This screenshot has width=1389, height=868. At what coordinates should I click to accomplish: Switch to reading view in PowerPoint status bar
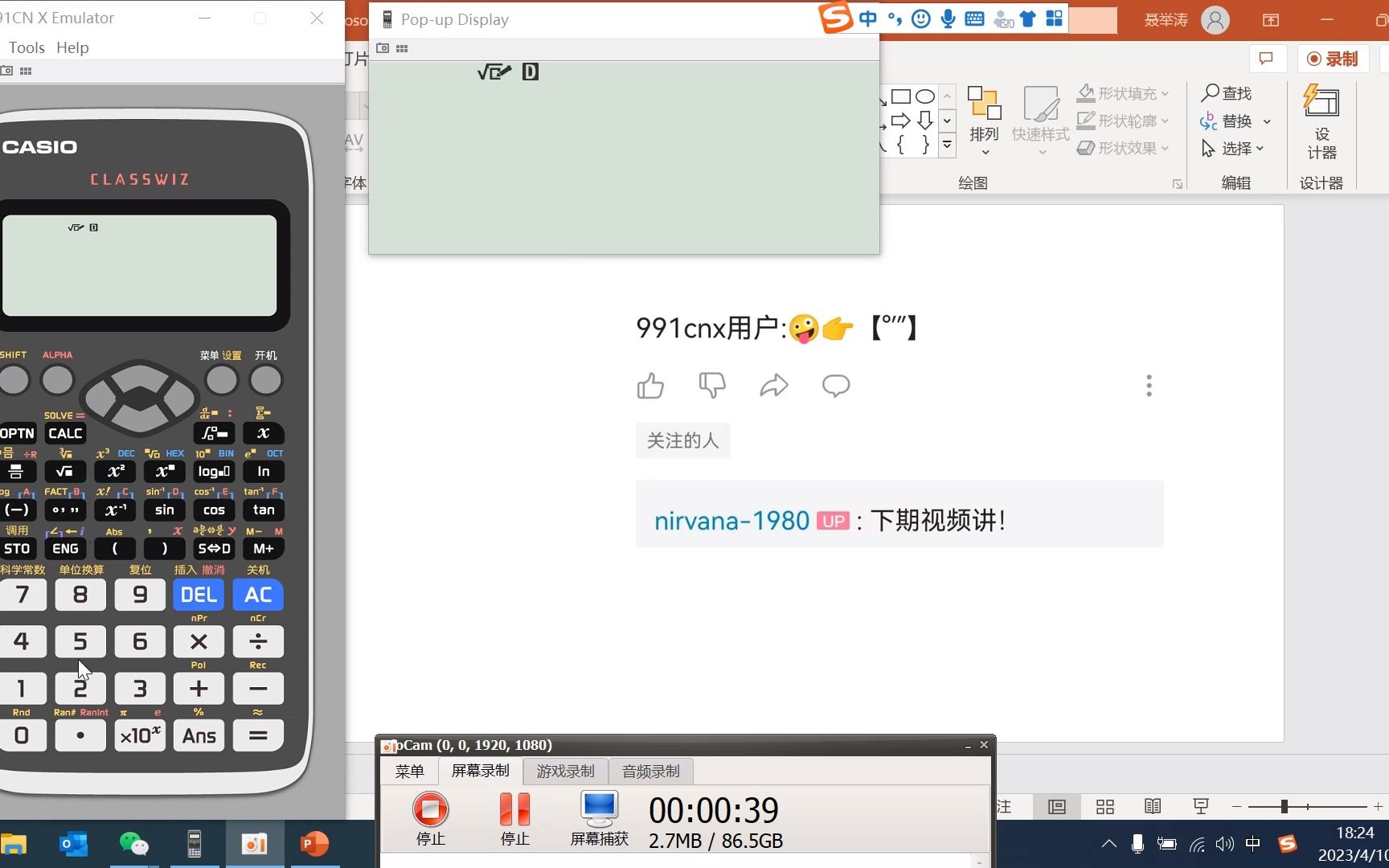(1153, 806)
